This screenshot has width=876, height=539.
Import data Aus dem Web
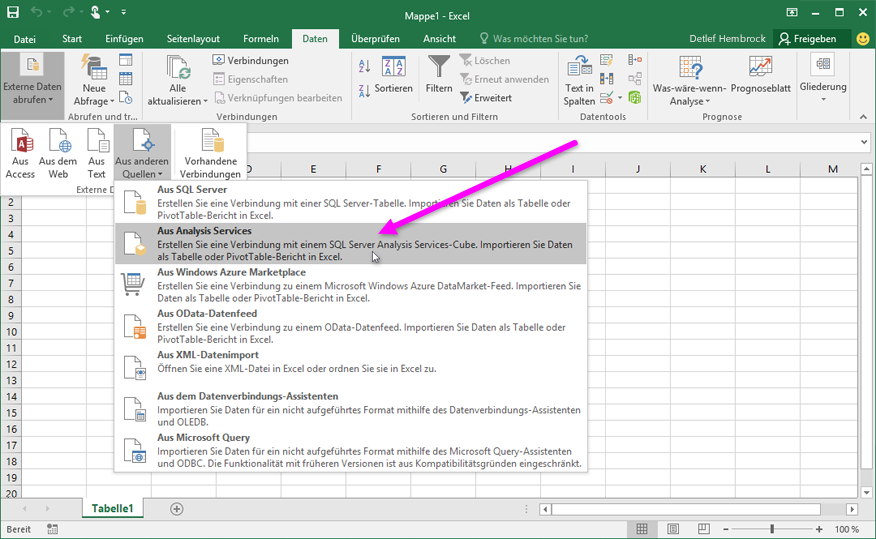pos(58,153)
